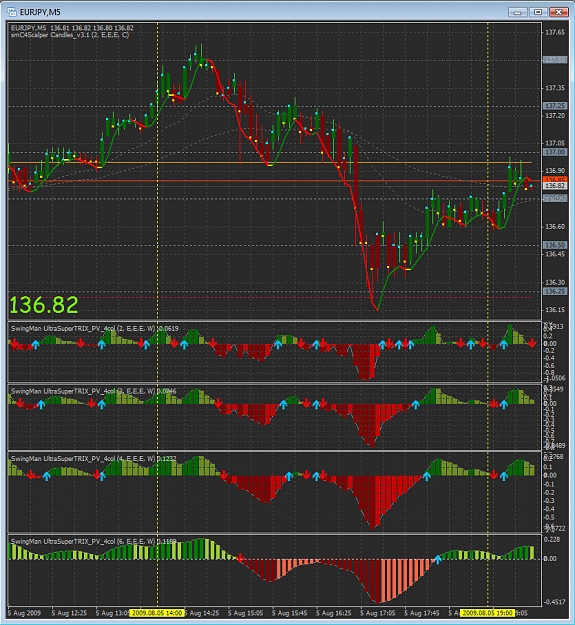The image size is (575, 625).
Task: Click the orange 136.85 price level label
Action: (x=555, y=180)
